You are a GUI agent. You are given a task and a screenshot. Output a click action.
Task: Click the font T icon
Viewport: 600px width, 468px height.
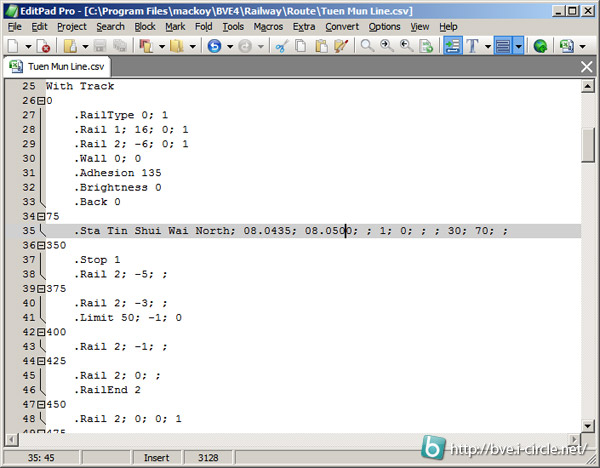pos(472,46)
